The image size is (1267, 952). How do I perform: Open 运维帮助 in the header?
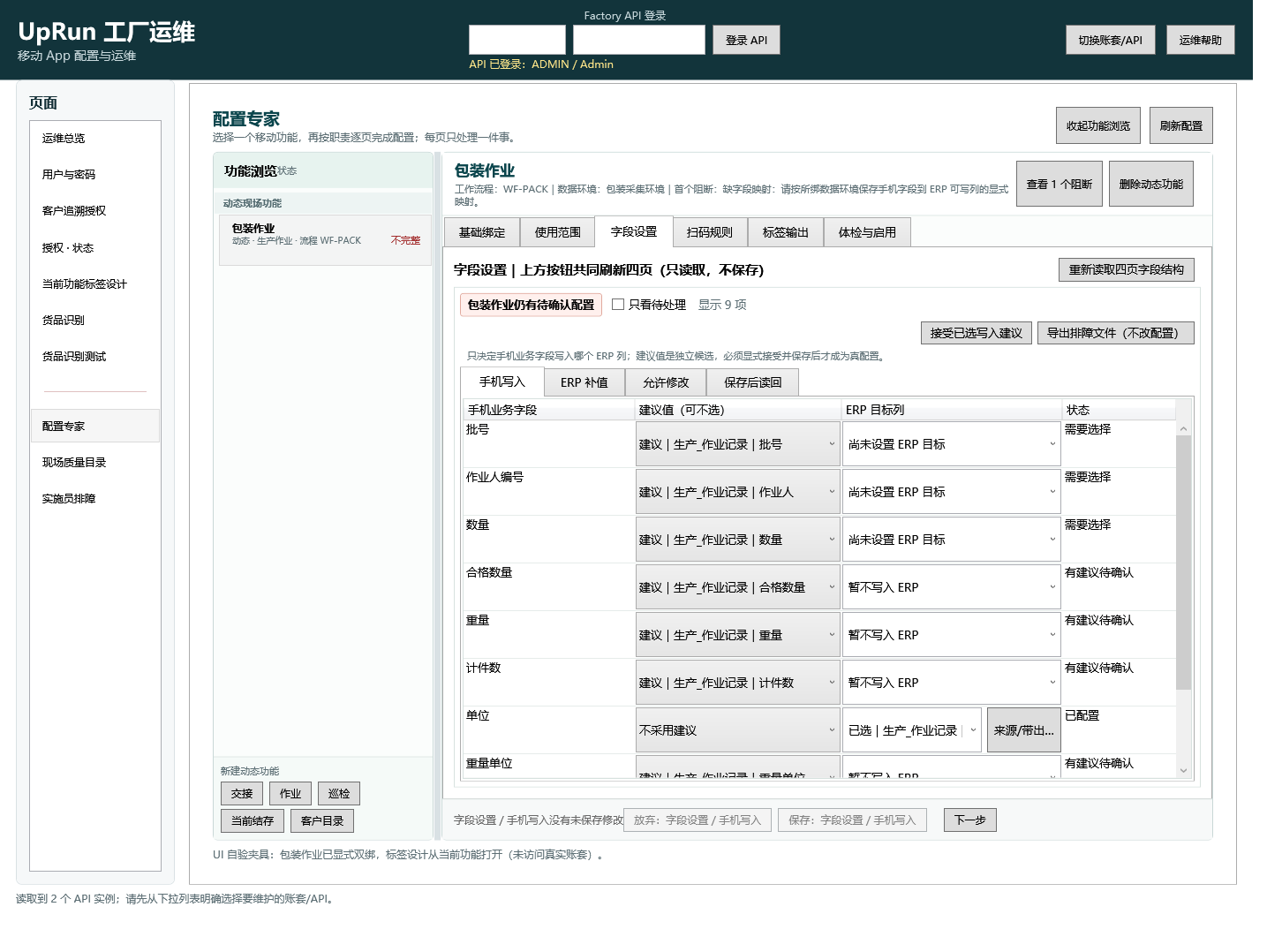coord(1201,40)
